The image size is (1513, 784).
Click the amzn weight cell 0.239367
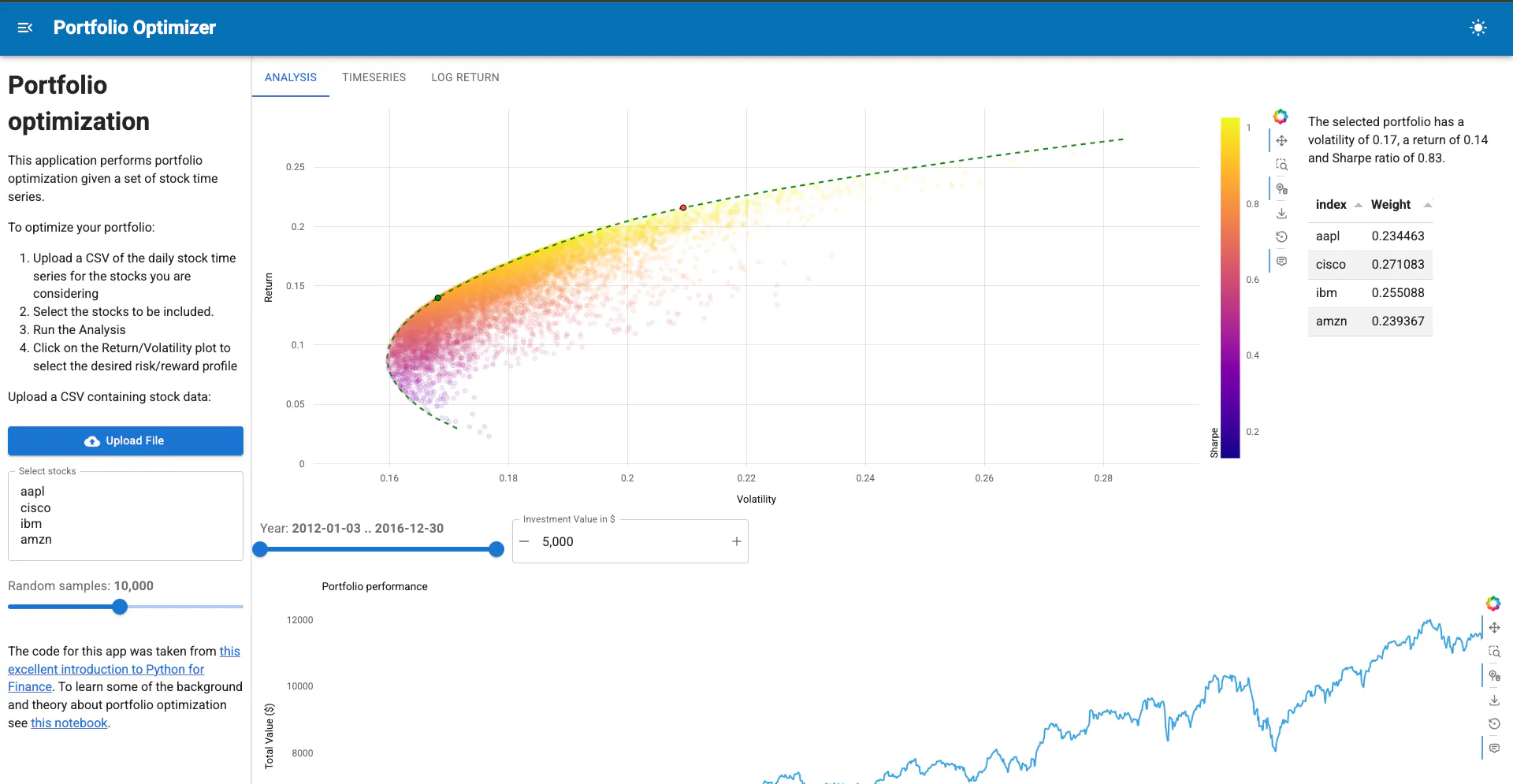1398,321
